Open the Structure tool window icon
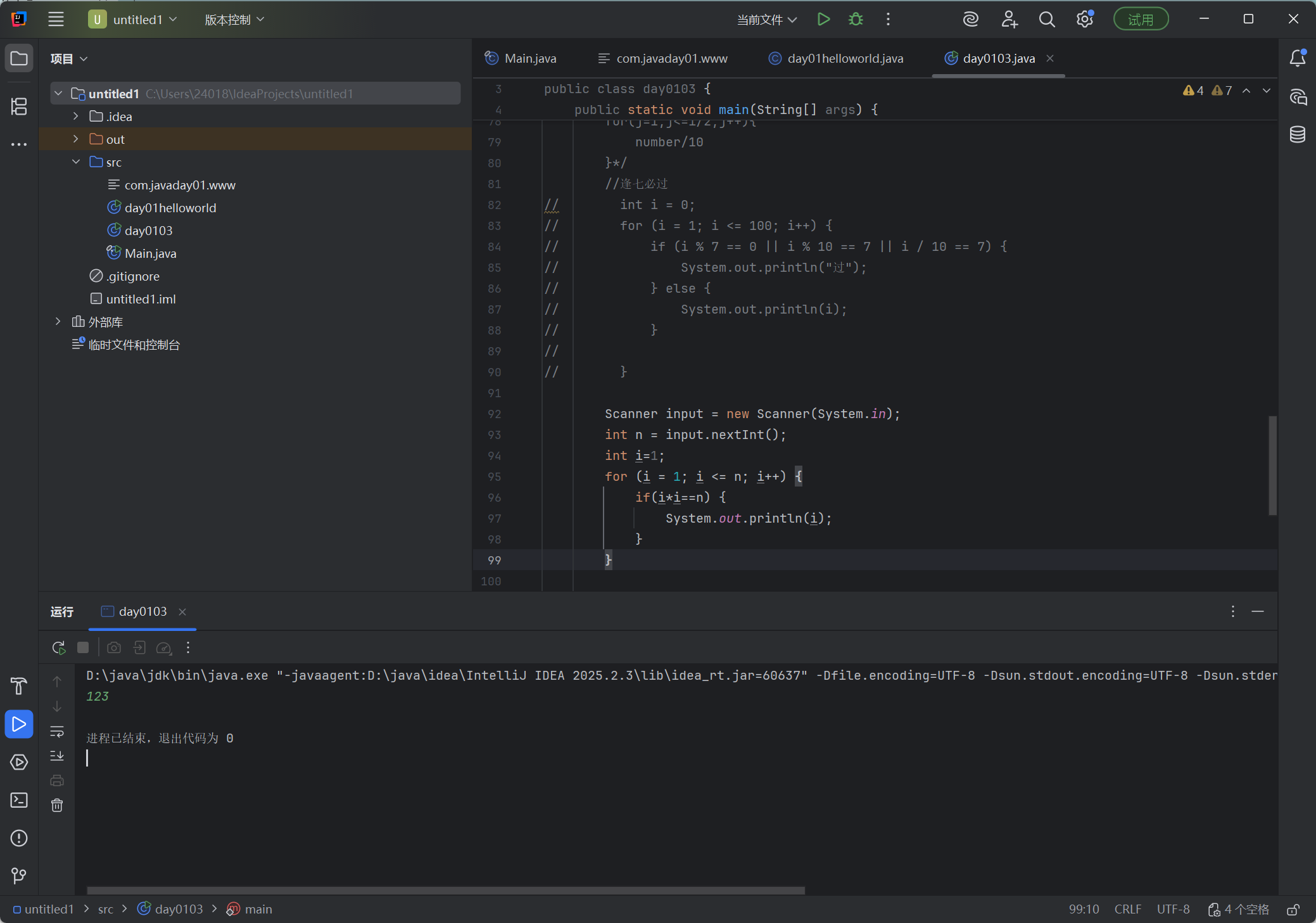The height and width of the screenshot is (923, 1316). click(19, 106)
